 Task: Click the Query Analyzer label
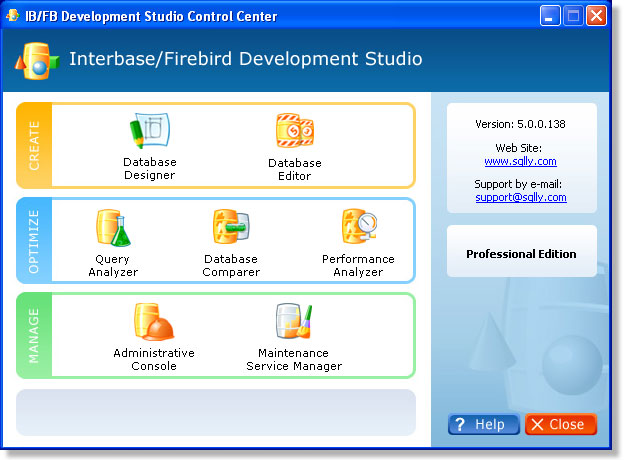(113, 265)
